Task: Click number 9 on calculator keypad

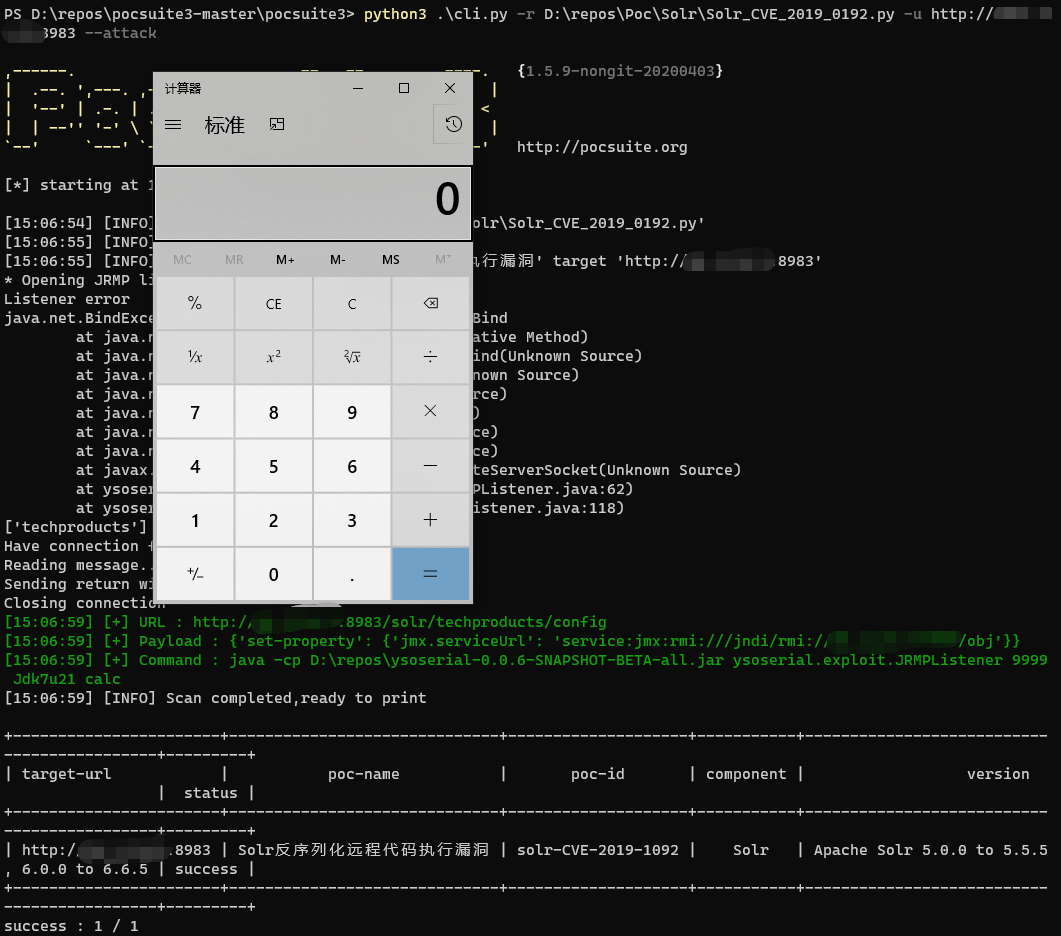Action: (x=352, y=411)
